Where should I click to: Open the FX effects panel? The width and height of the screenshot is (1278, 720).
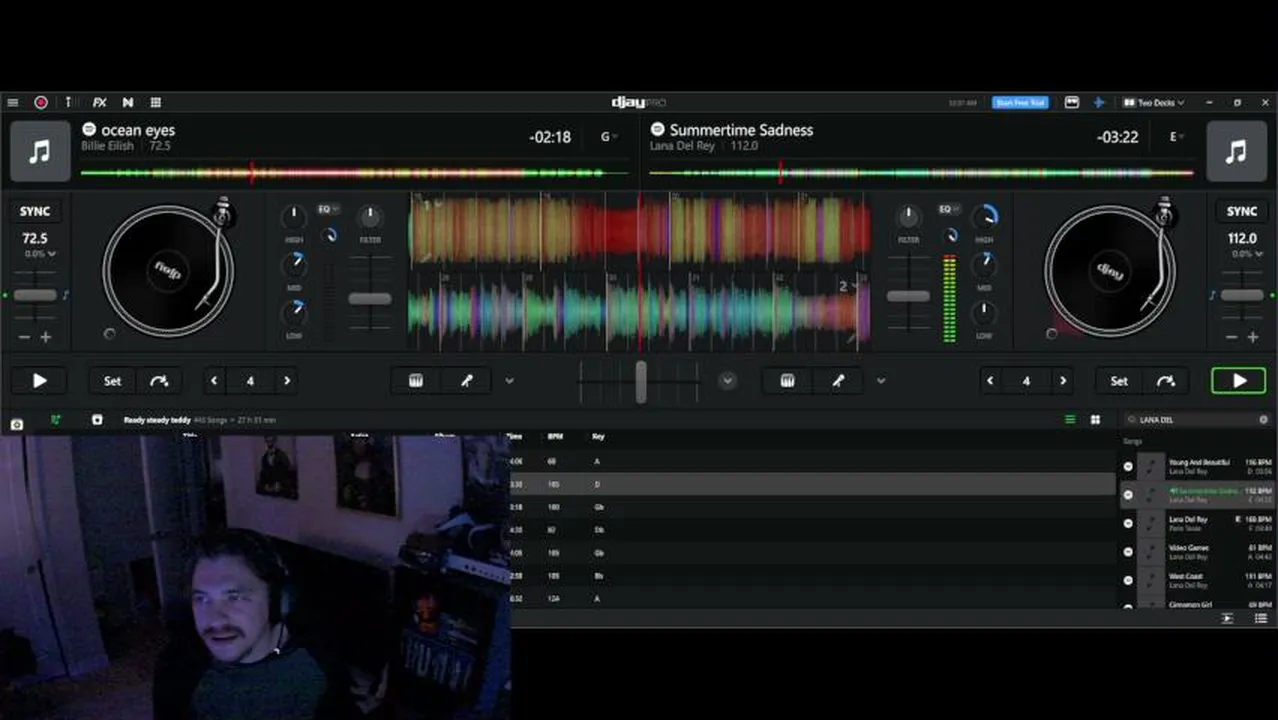(x=99, y=102)
